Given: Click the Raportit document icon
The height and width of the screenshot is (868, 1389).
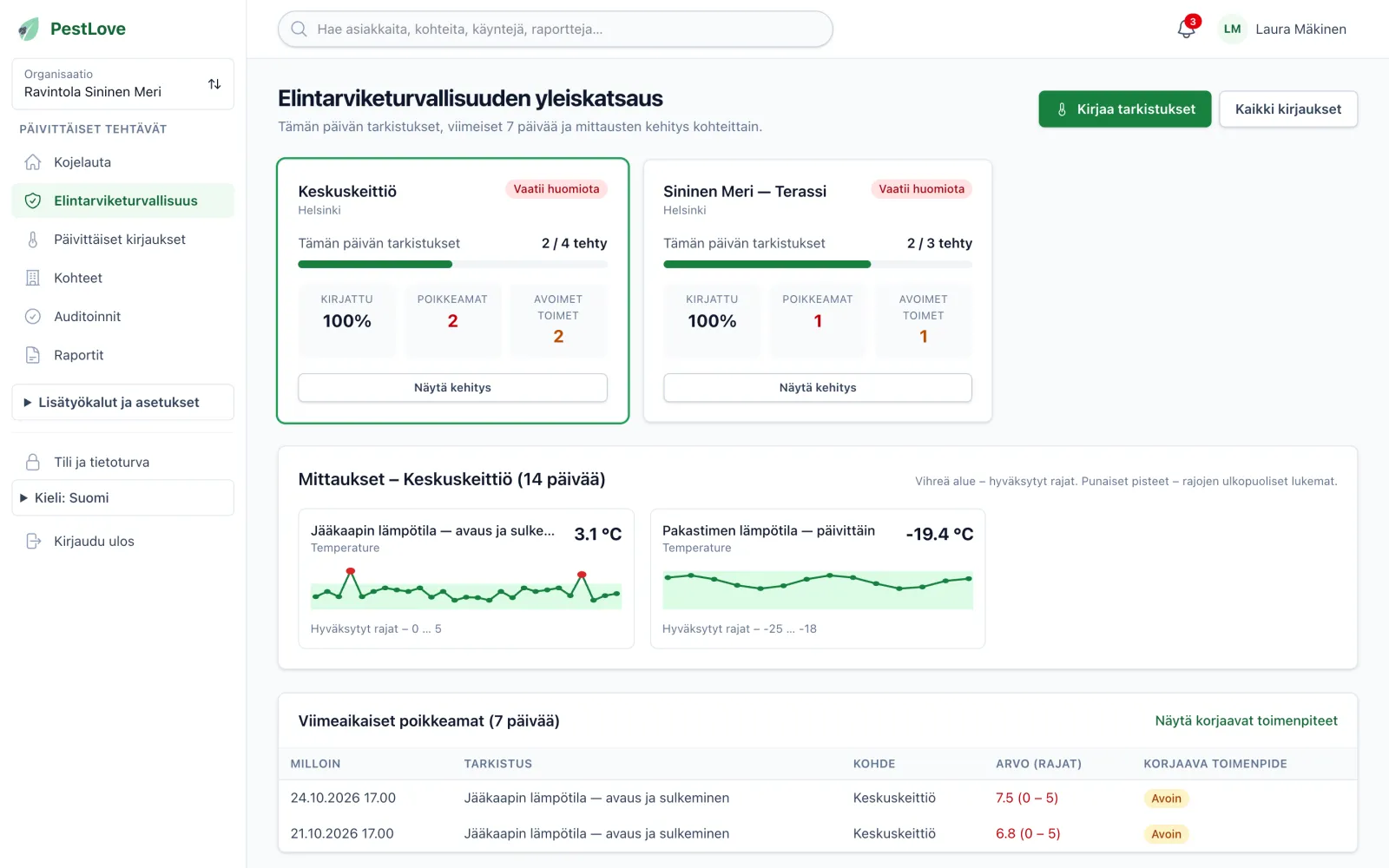Looking at the screenshot, I should [33, 355].
